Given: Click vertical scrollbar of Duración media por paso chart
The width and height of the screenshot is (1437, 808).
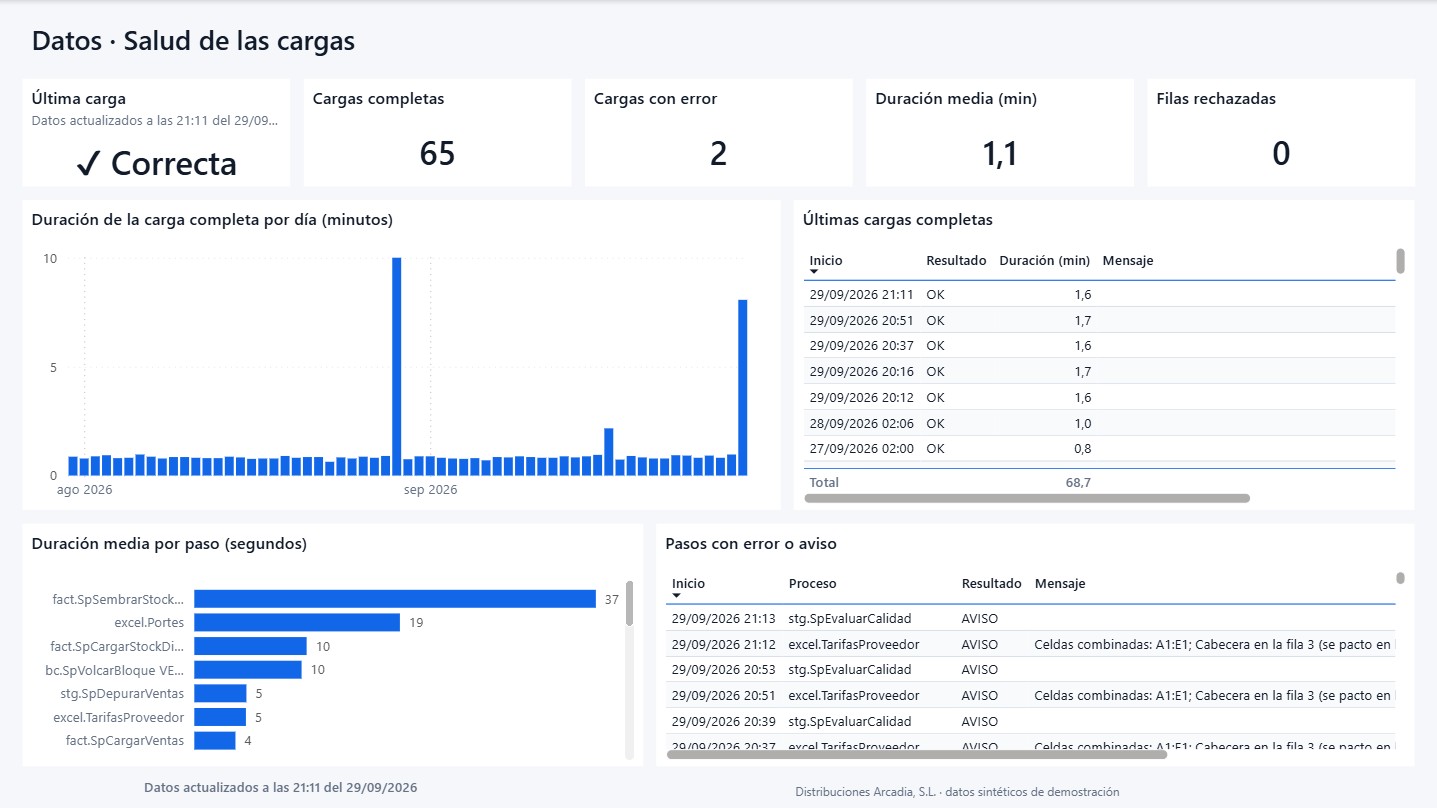Looking at the screenshot, I should coord(629,603).
